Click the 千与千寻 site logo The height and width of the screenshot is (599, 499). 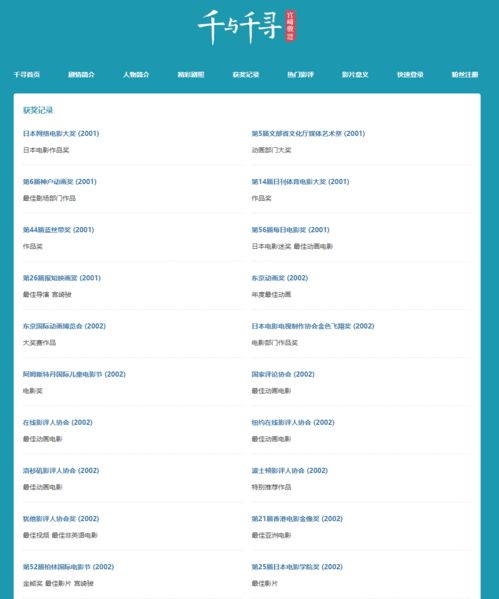coord(247,28)
